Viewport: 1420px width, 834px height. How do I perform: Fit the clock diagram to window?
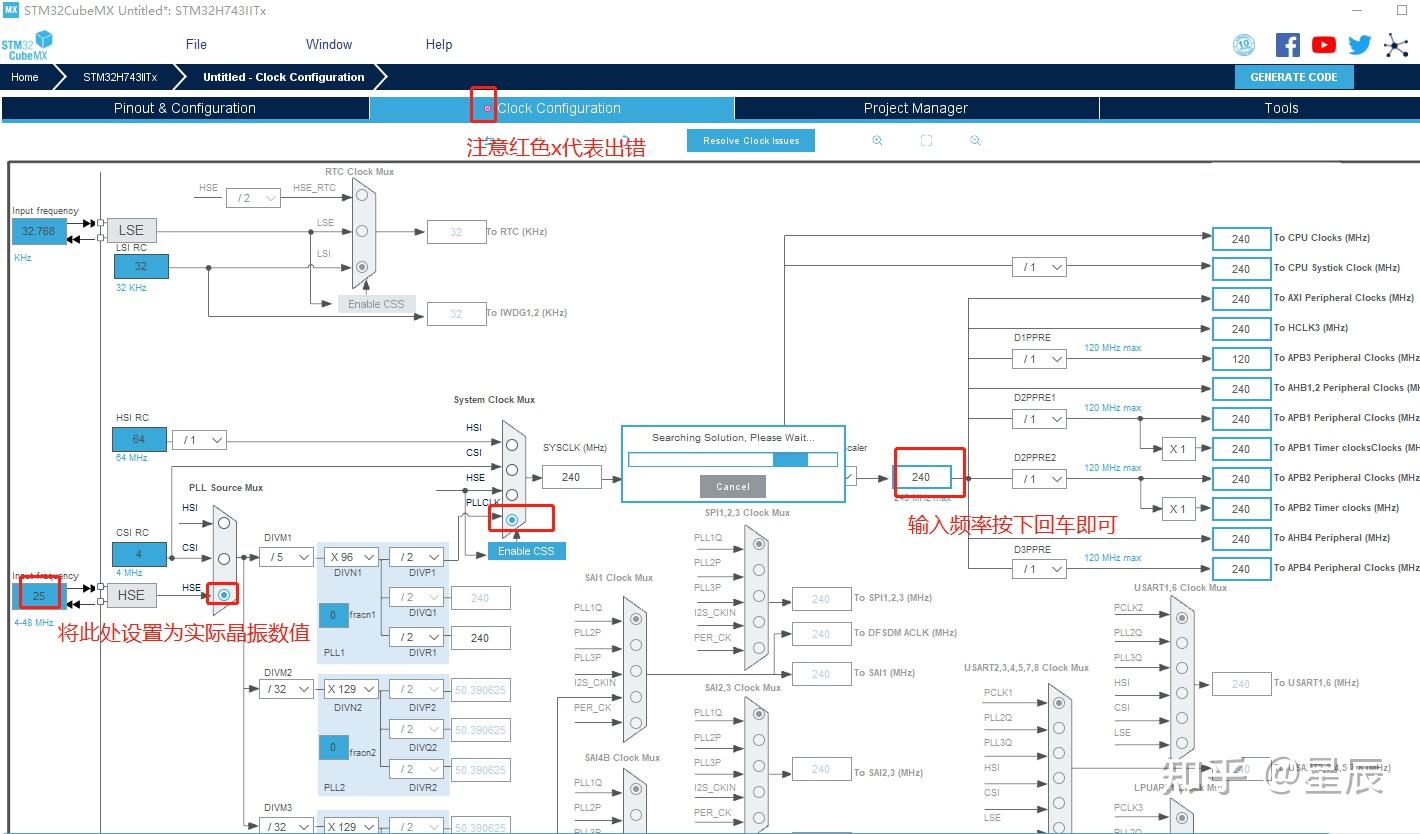(926, 141)
